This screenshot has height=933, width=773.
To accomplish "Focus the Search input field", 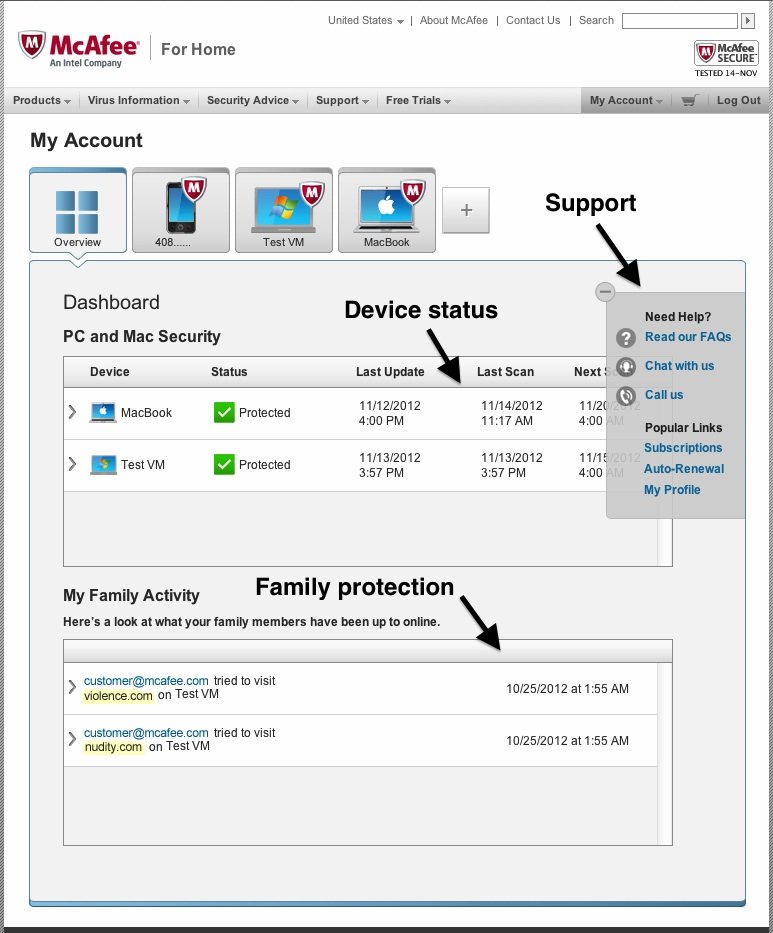I will pos(680,21).
